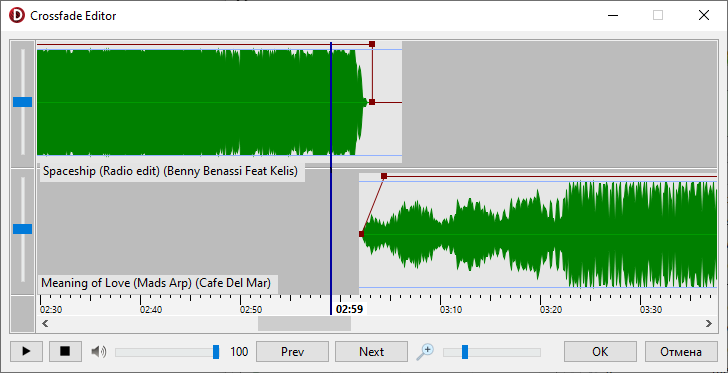
Task: Click the 03:30 mark on the time ruler
Action: [651, 310]
